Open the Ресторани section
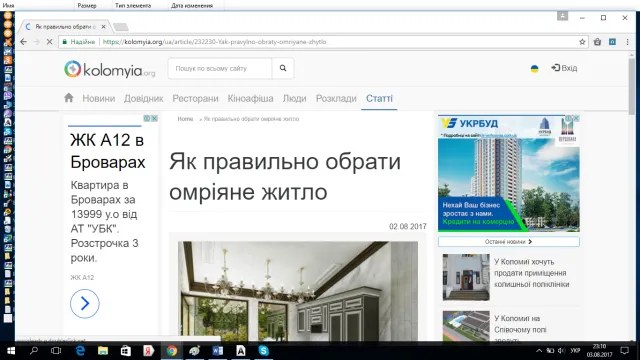 click(195, 98)
